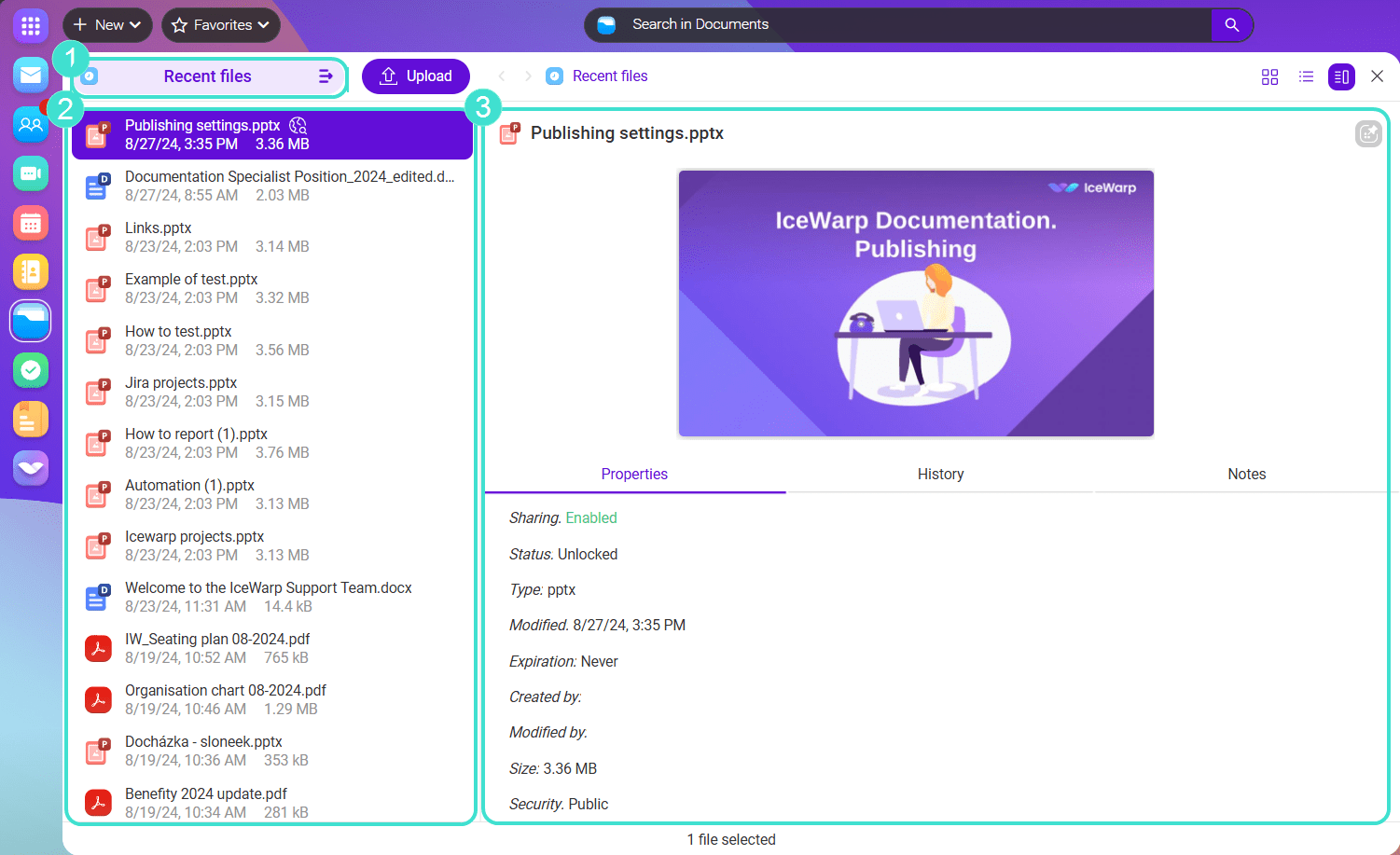Go back with the left arrow
The height and width of the screenshot is (855, 1400).
coord(502,76)
